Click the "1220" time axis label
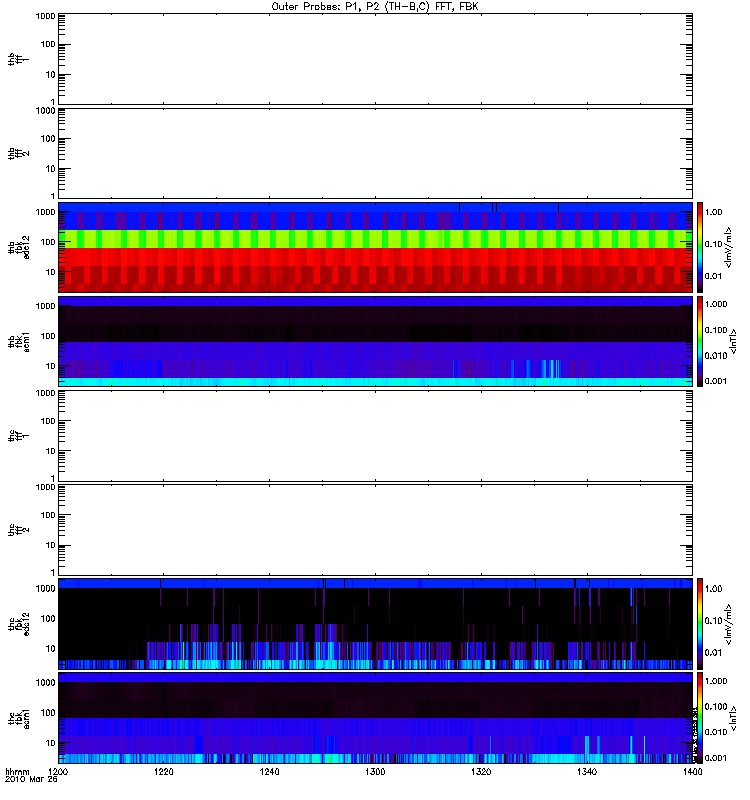Image resolution: width=750 pixels, height=800 pixels. (164, 772)
